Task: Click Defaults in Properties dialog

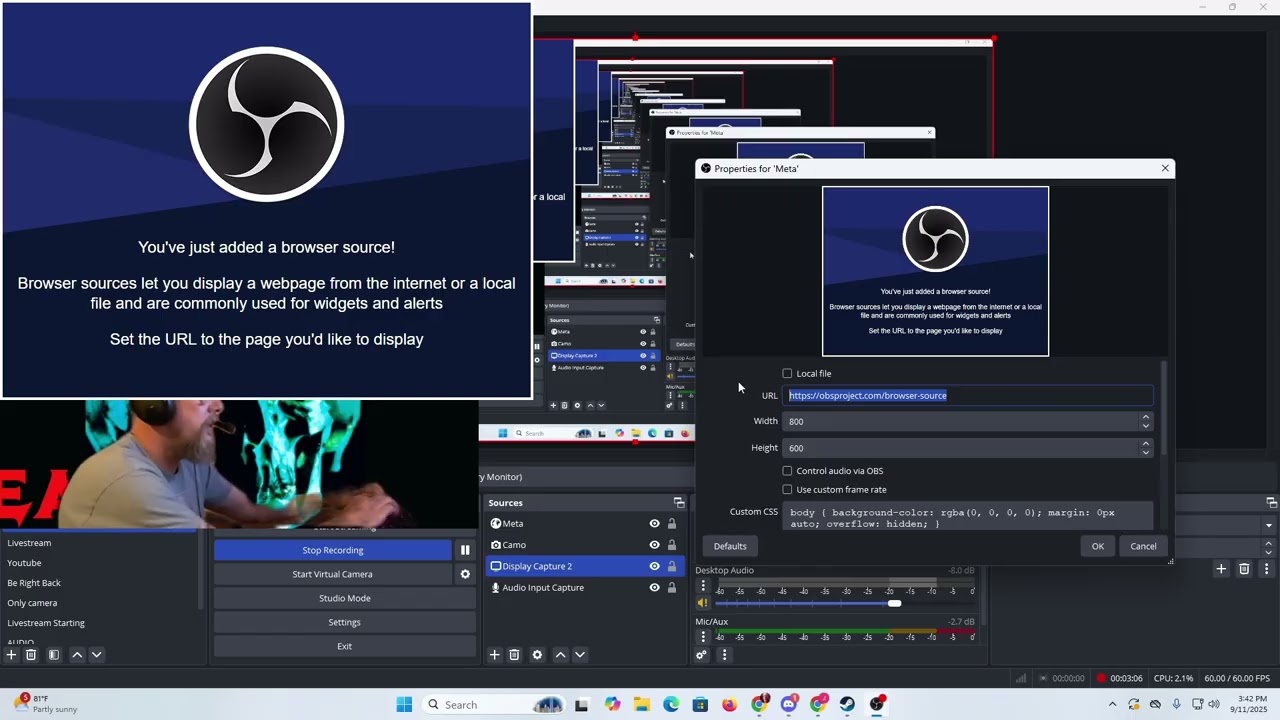Action: tap(730, 546)
